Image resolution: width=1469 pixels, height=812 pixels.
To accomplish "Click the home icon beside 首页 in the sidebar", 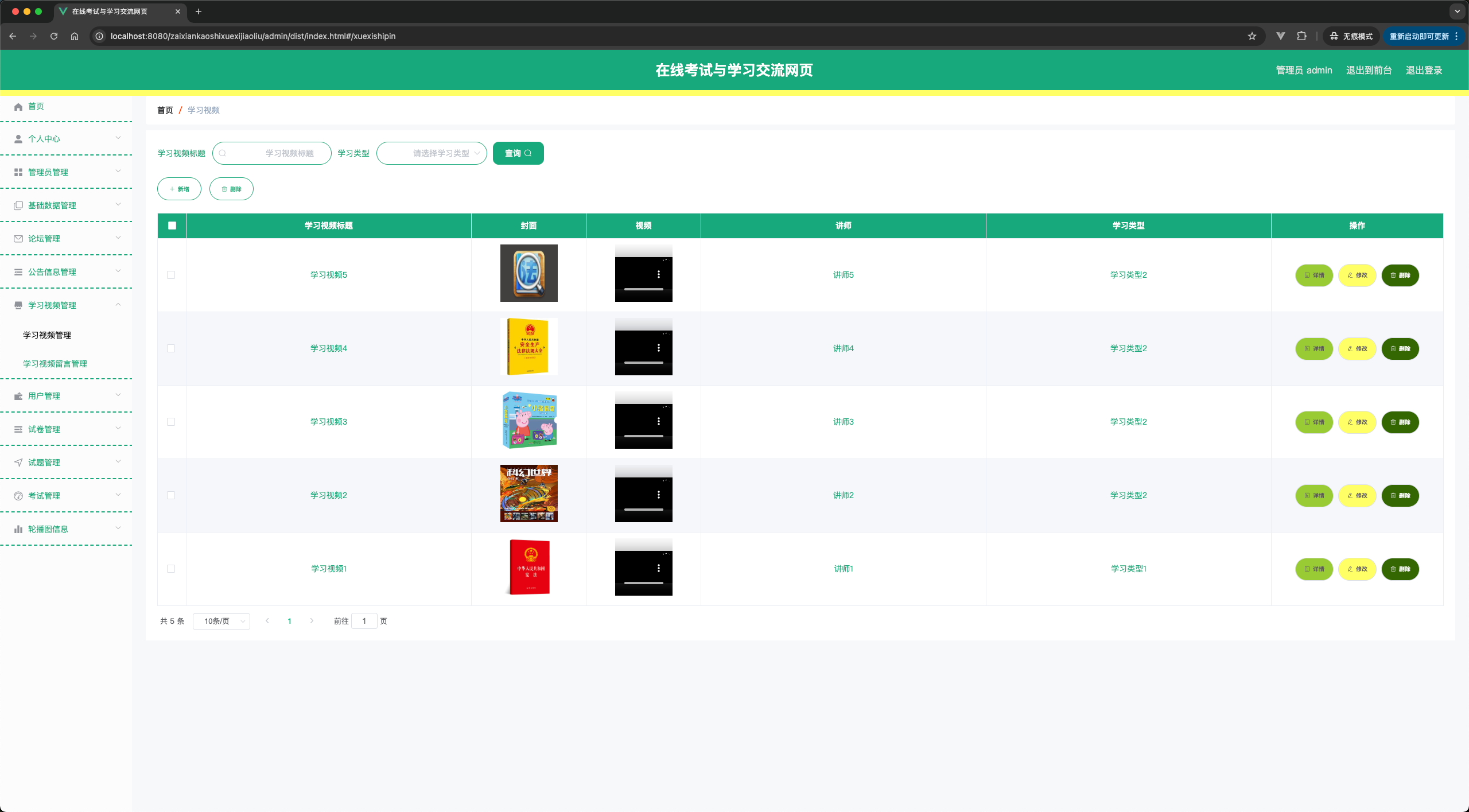I will [18, 107].
